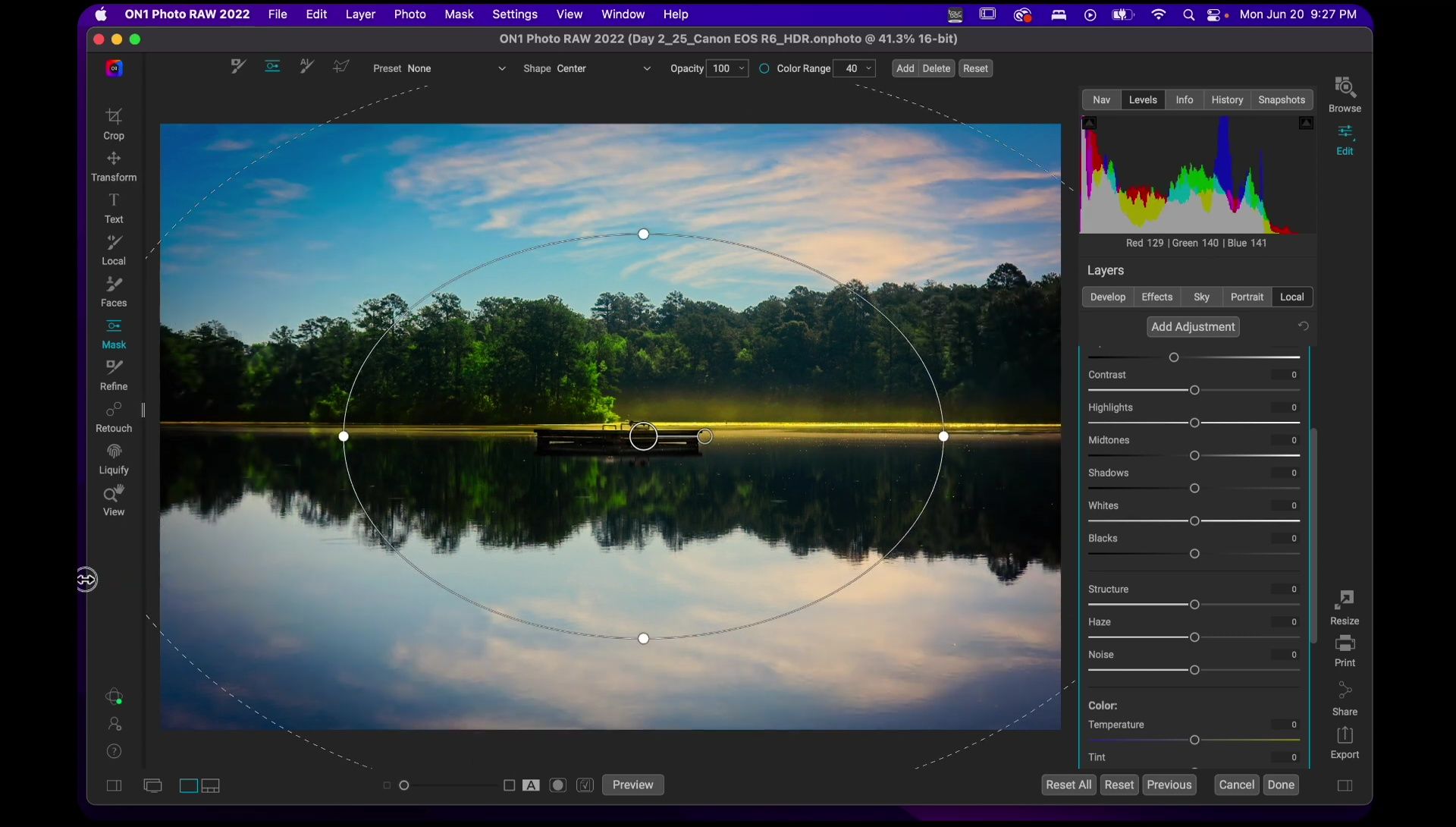
Task: Open the Develop tab
Action: (1107, 297)
